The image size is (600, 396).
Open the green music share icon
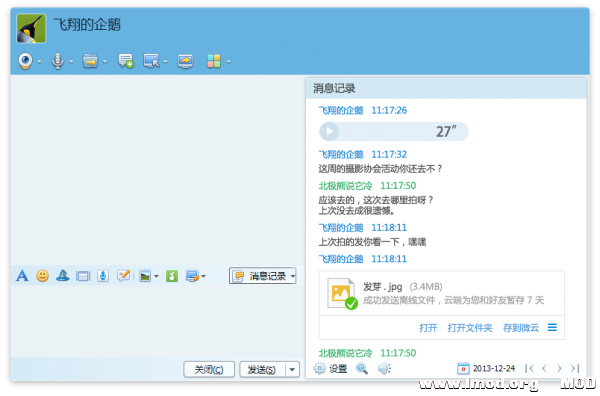click(172, 276)
